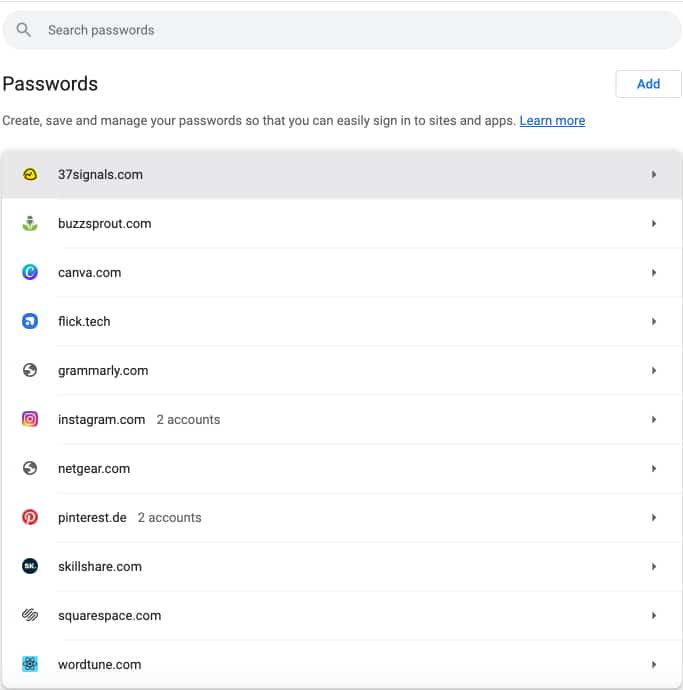Viewport: 683px width, 690px height.
Task: Add a new password
Action: pos(648,84)
